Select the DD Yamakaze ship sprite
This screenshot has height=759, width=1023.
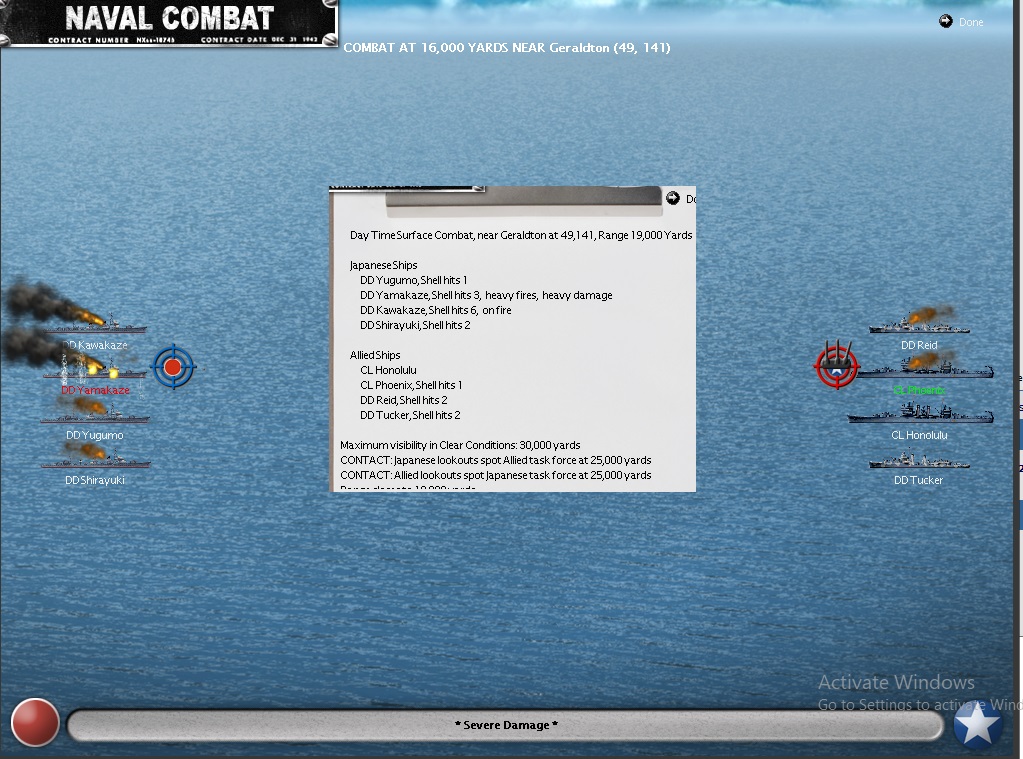tap(95, 369)
